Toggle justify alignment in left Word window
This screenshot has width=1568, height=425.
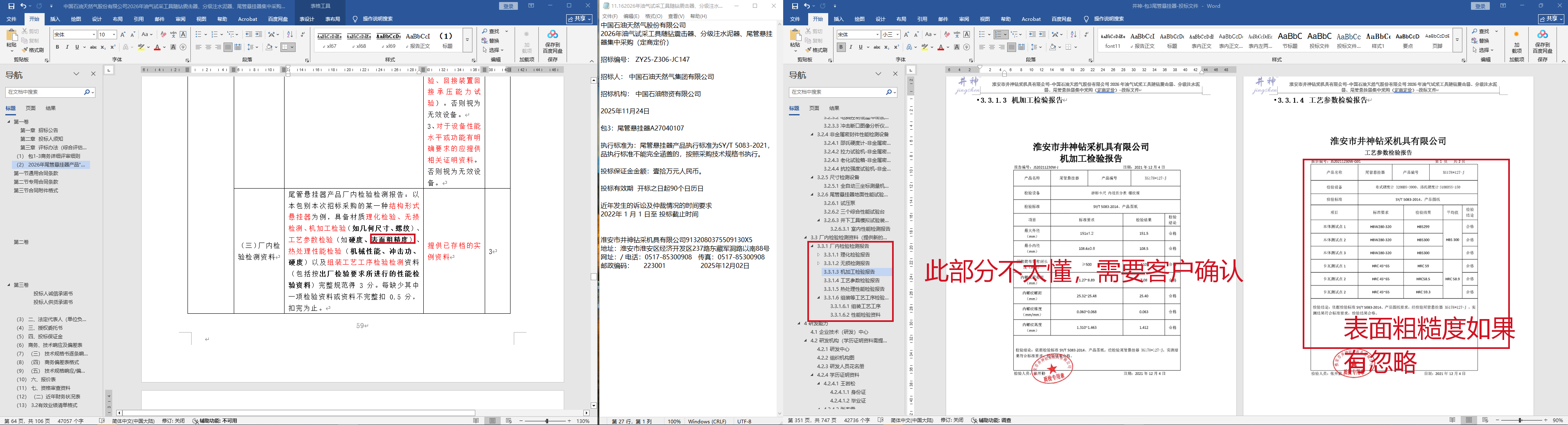coord(228,47)
